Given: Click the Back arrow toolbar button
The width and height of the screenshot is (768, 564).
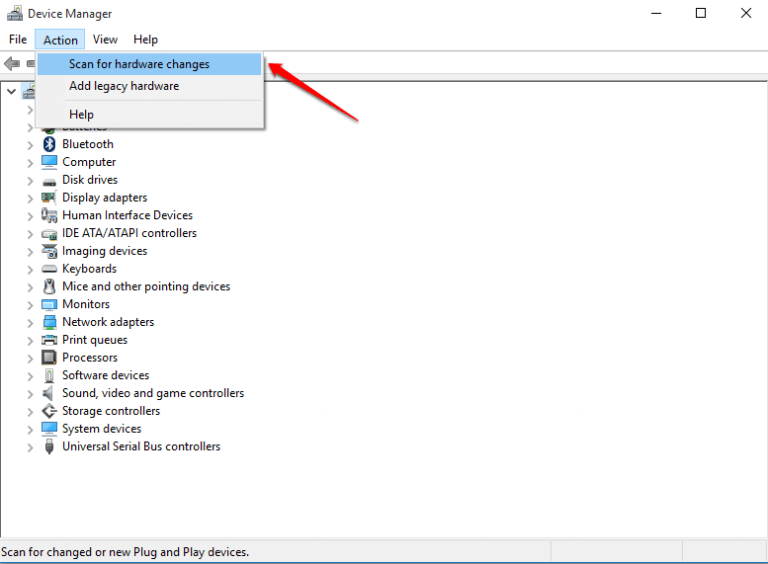Looking at the screenshot, I should pos(12,64).
